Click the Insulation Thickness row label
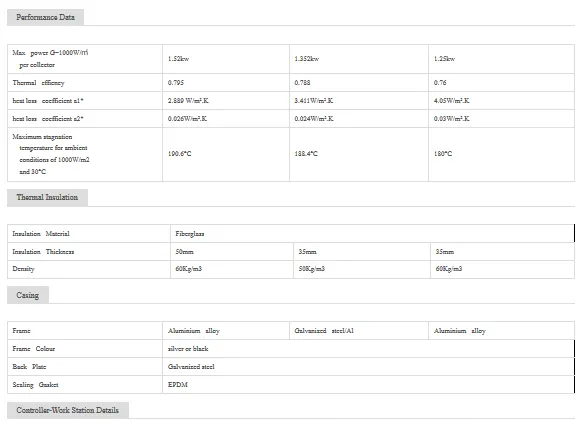The image size is (582, 424). [43, 252]
